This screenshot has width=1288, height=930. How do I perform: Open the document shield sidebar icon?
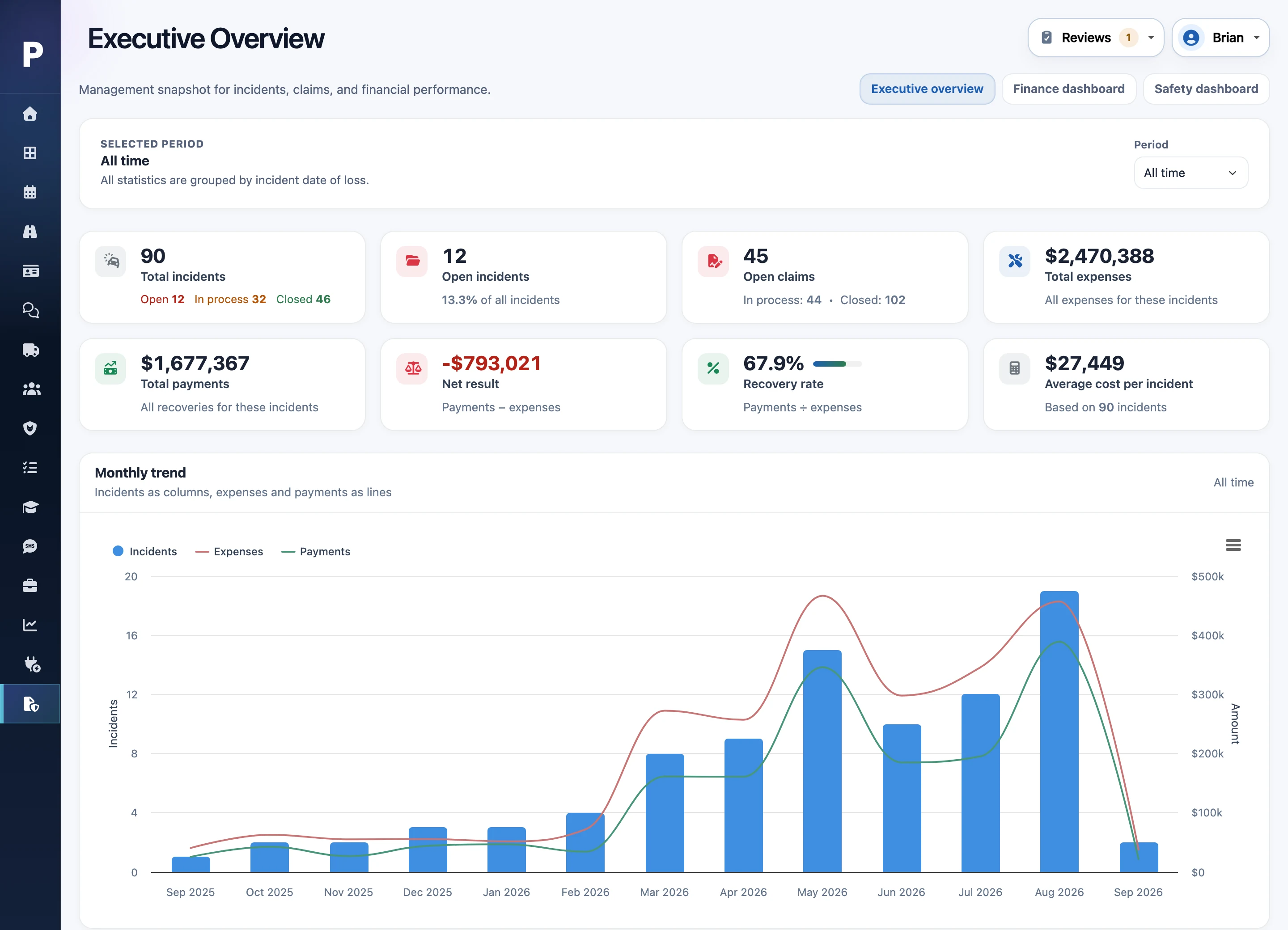click(x=31, y=703)
